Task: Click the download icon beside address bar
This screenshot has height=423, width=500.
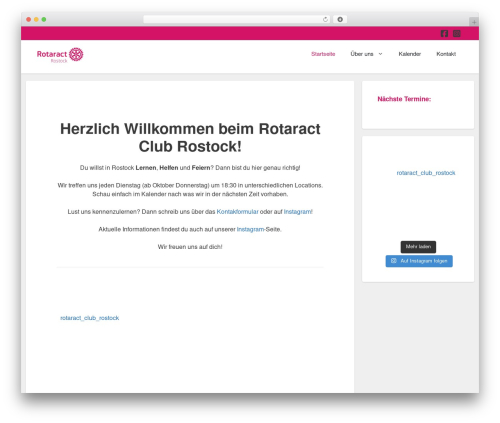Action: [340, 20]
